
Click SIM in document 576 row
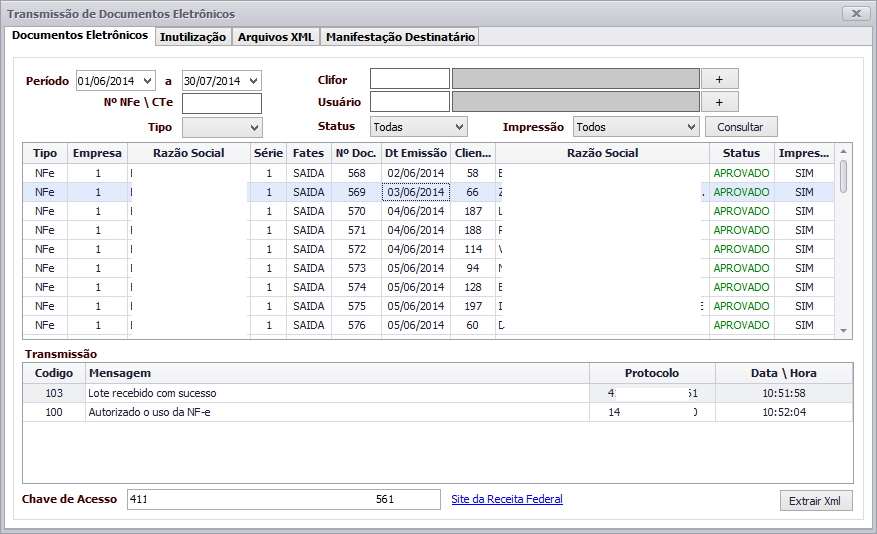[804, 325]
